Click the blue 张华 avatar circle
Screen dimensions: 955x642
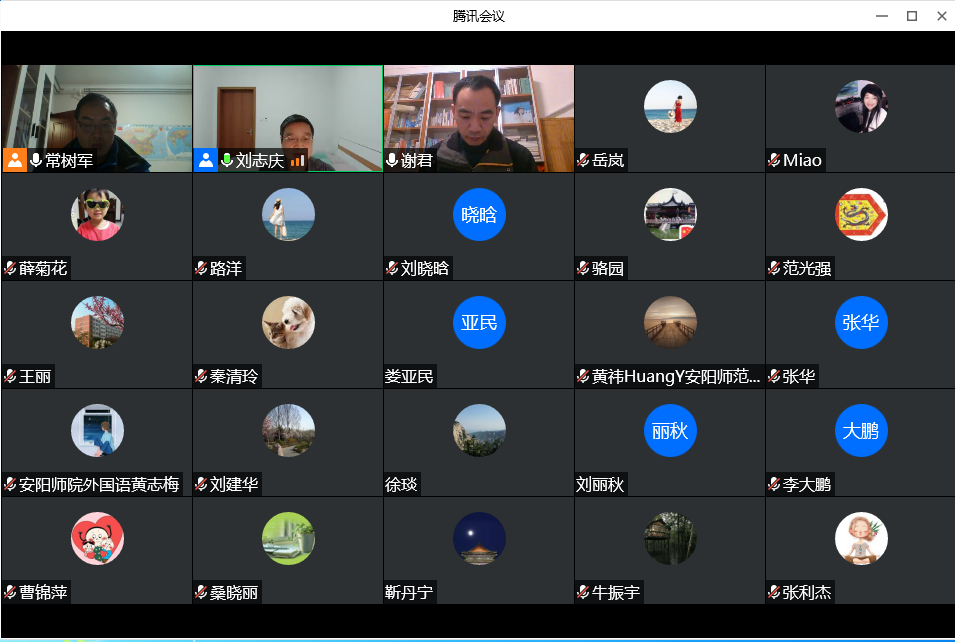pos(861,322)
